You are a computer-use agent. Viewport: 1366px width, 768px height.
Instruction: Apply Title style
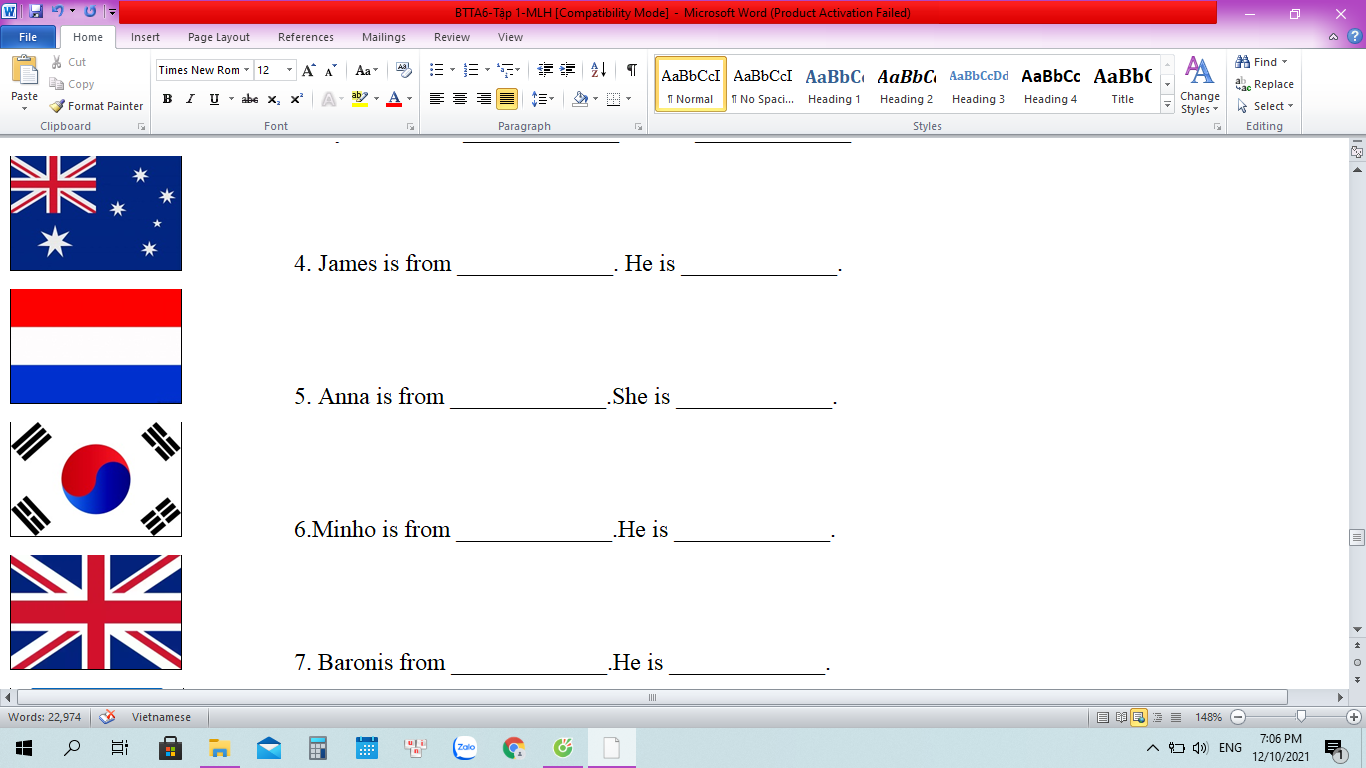(x=1122, y=84)
